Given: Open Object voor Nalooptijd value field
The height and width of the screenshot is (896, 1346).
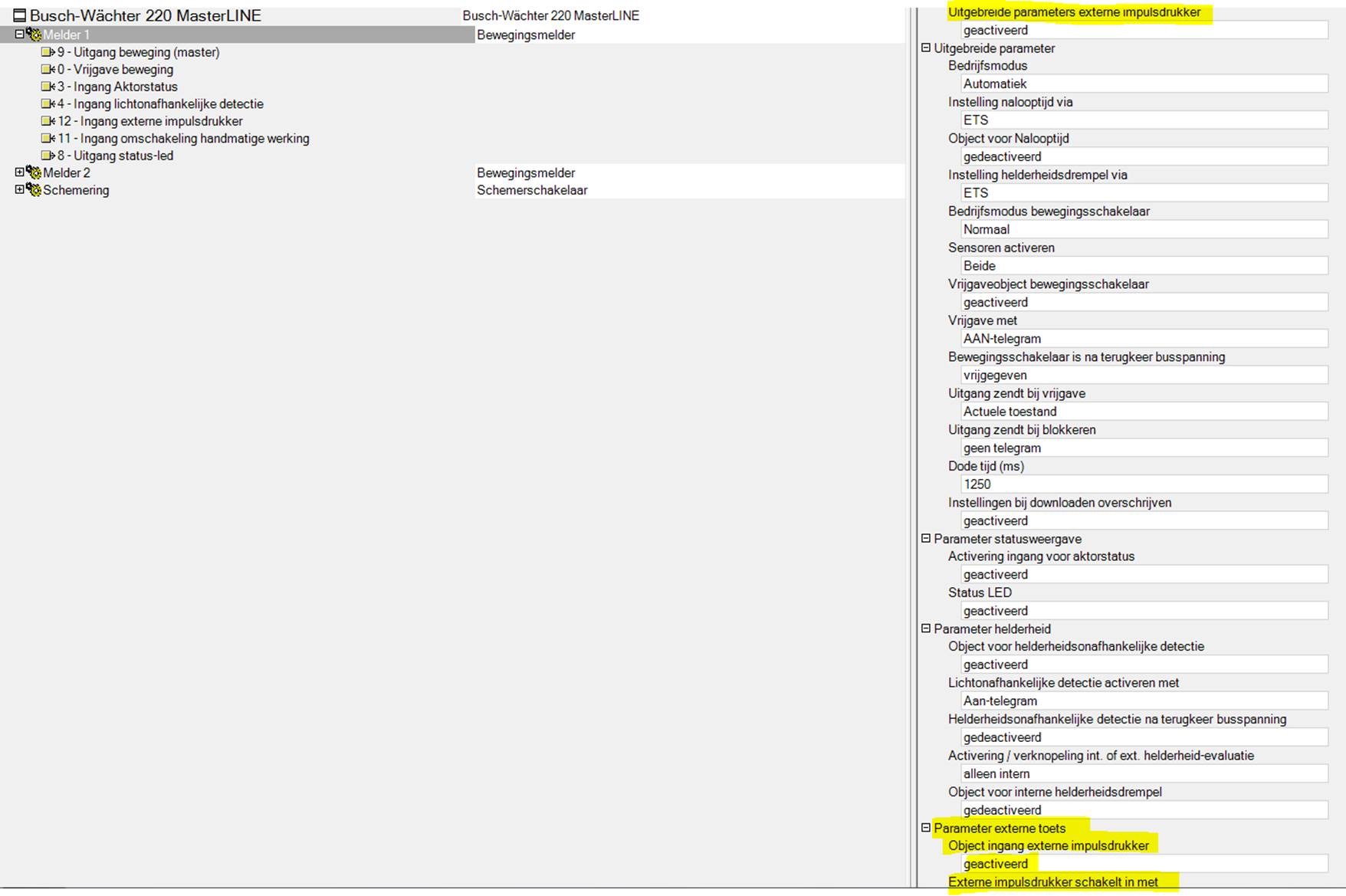Looking at the screenshot, I should point(1144,156).
